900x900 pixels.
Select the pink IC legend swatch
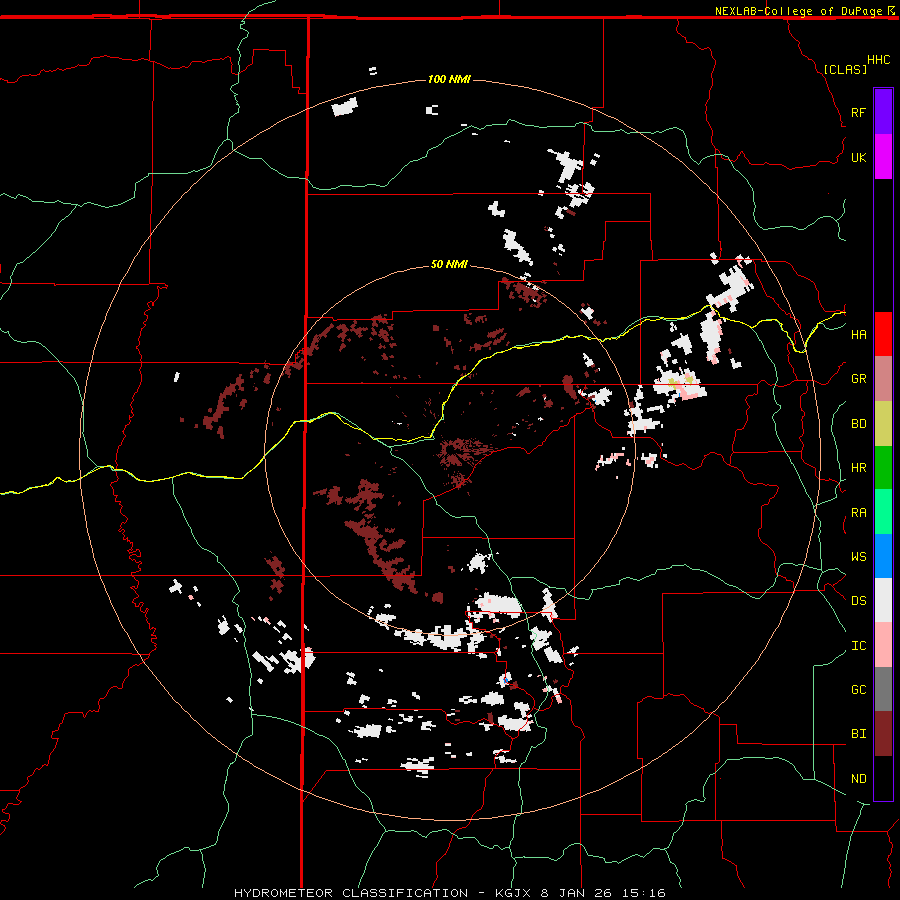(883, 645)
